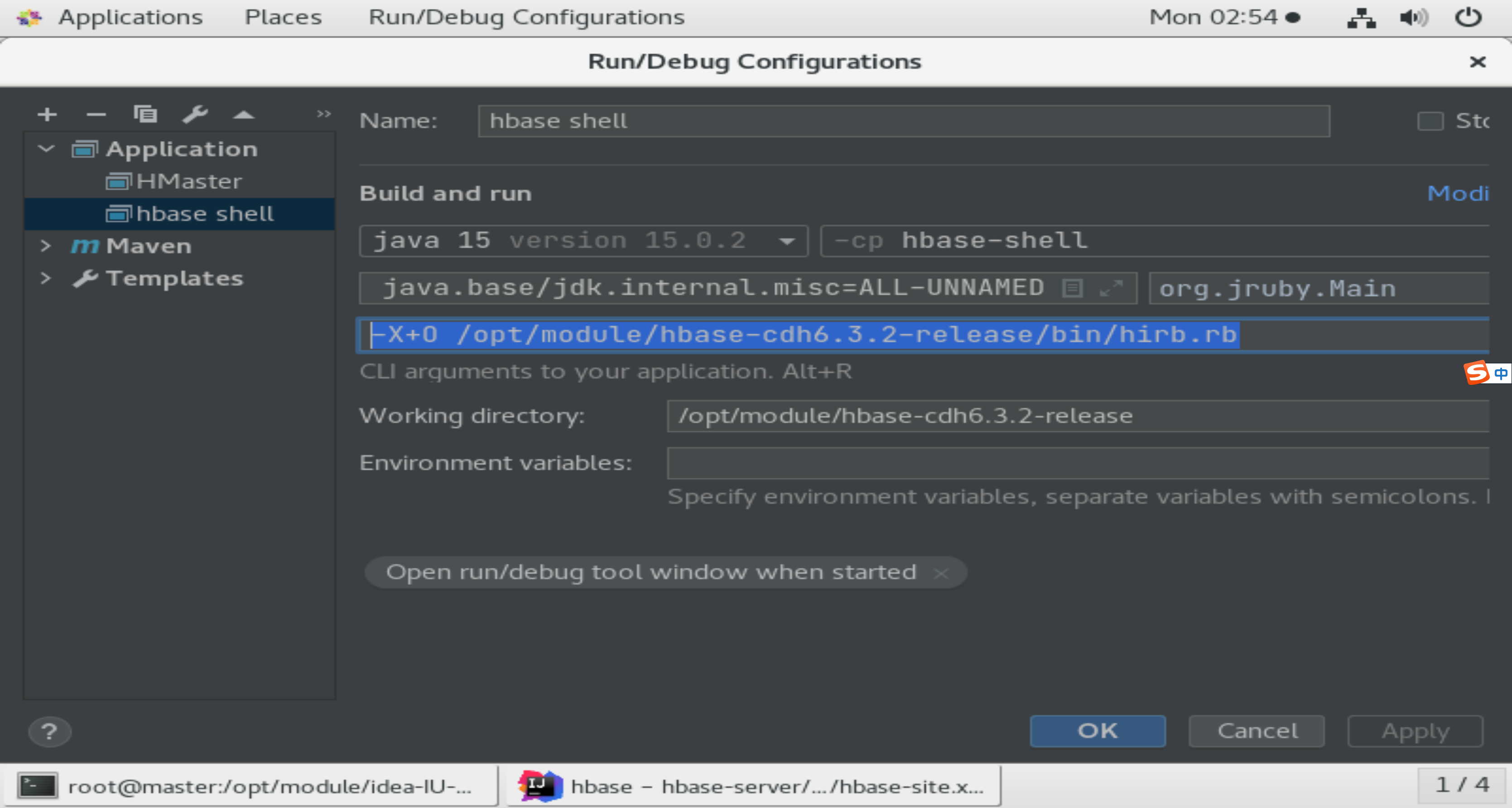The height and width of the screenshot is (808, 1512).
Task: Toggle the Store as project file checkbox
Action: [x=1430, y=121]
